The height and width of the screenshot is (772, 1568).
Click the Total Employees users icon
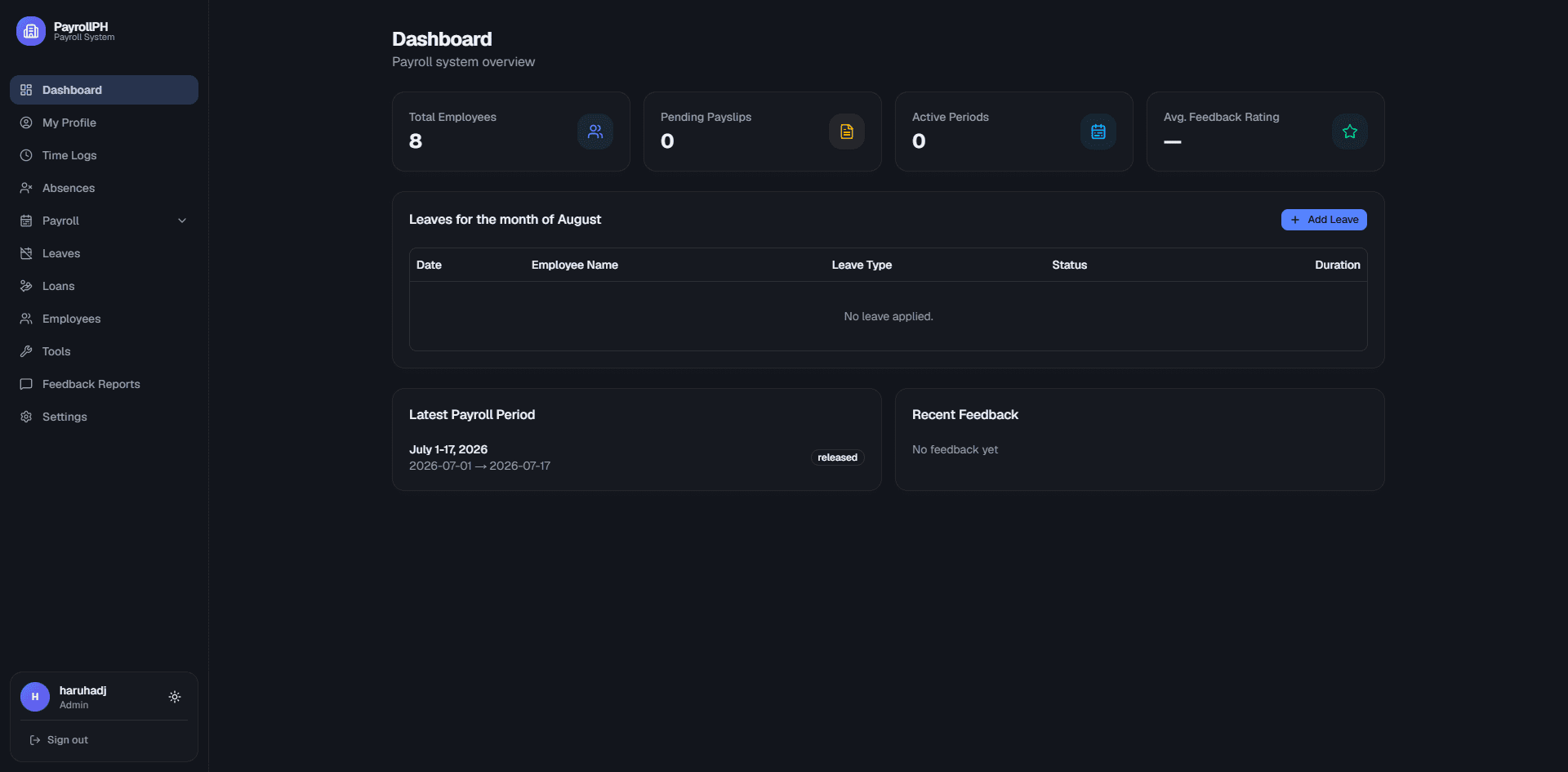(595, 132)
